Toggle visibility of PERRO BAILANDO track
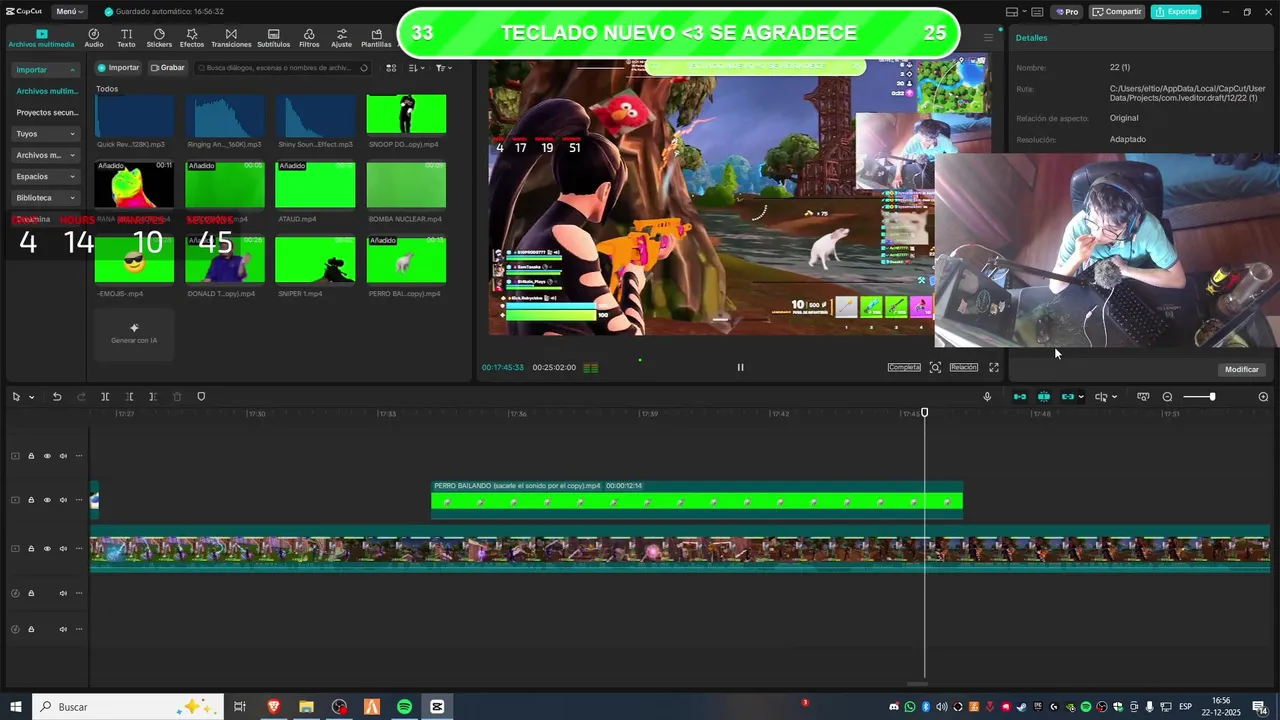 [47, 500]
